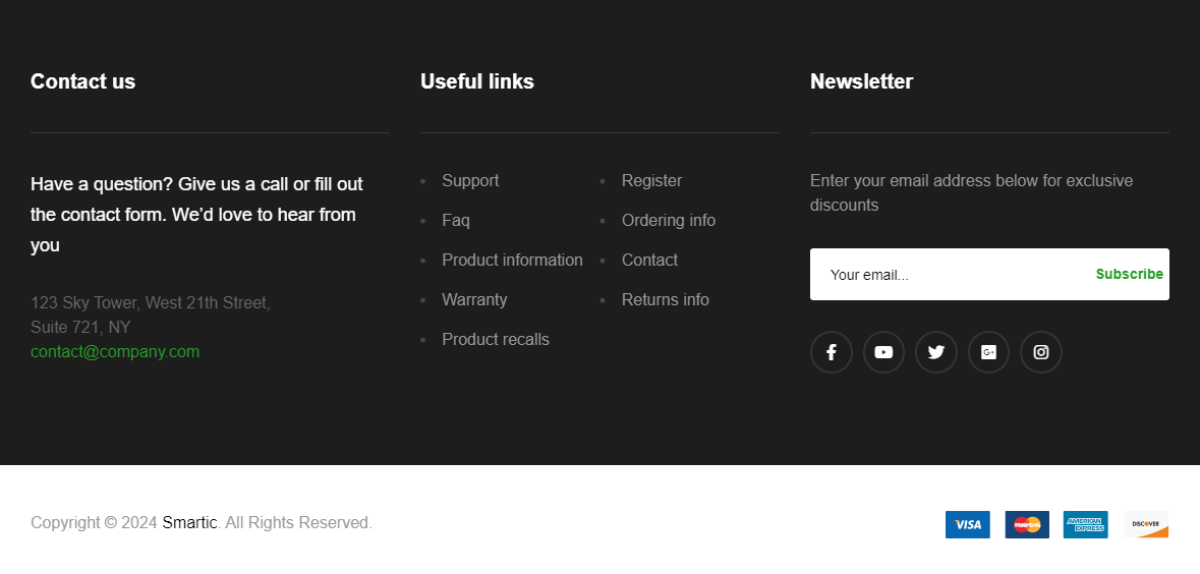
Task: Select the Returns info link
Action: click(665, 300)
